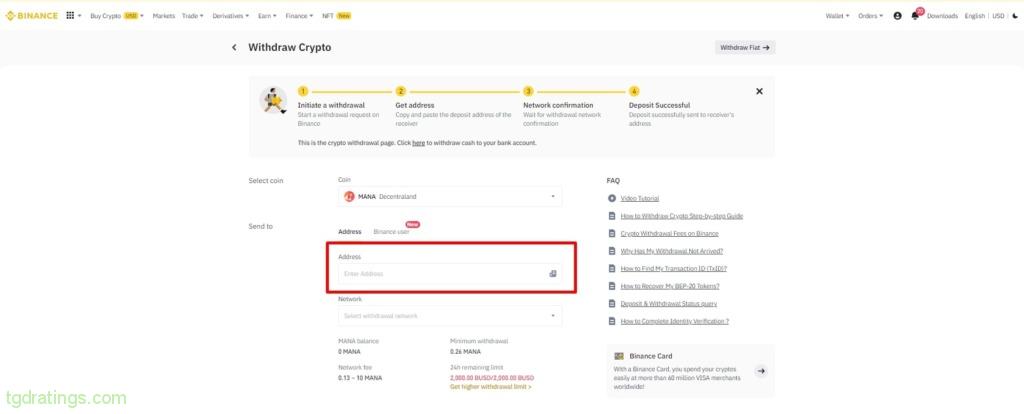This screenshot has height=414, width=1024.
Task: Click the Binance logo
Action: tap(31, 16)
